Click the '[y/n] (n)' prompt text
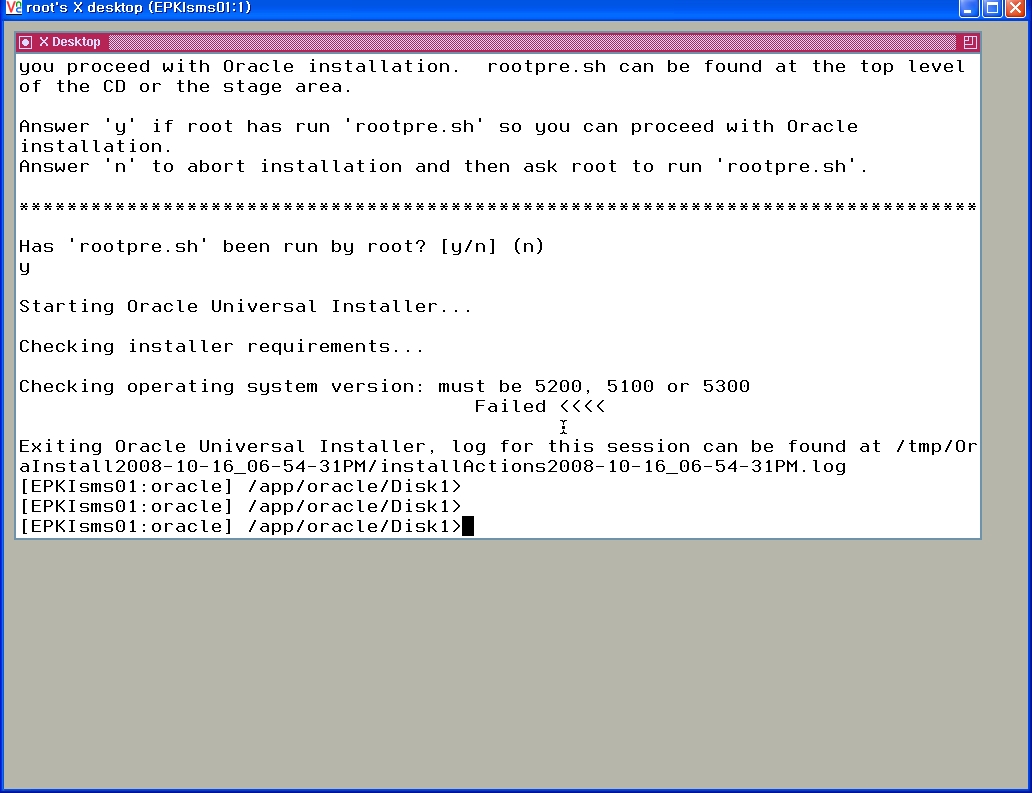Screen dimensions: 1032x793 (492, 247)
